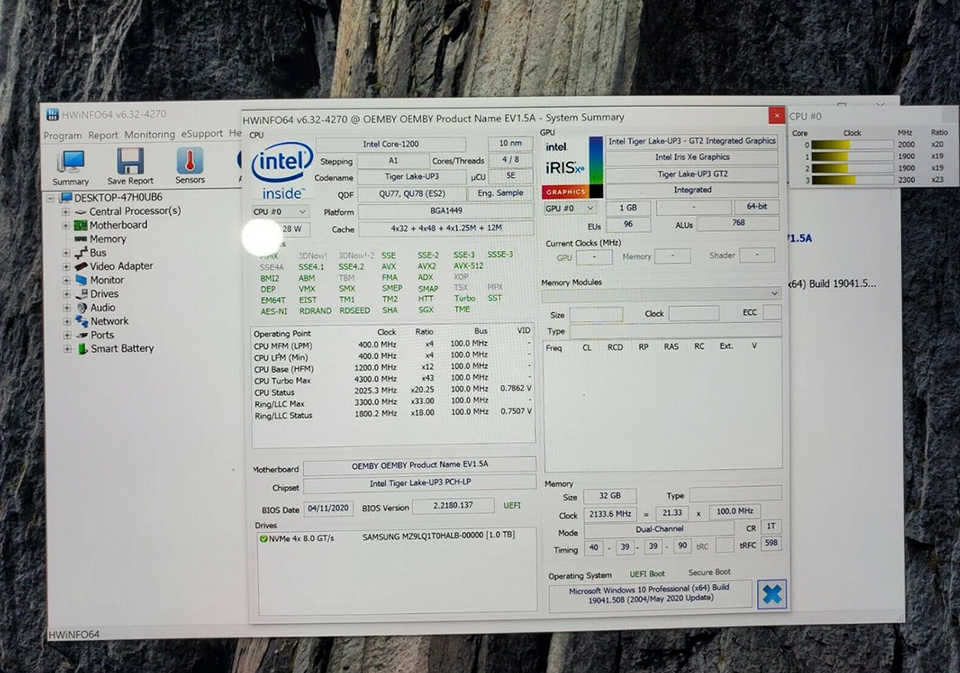Close the System Summary window
The height and width of the screenshot is (673, 960).
click(776, 115)
